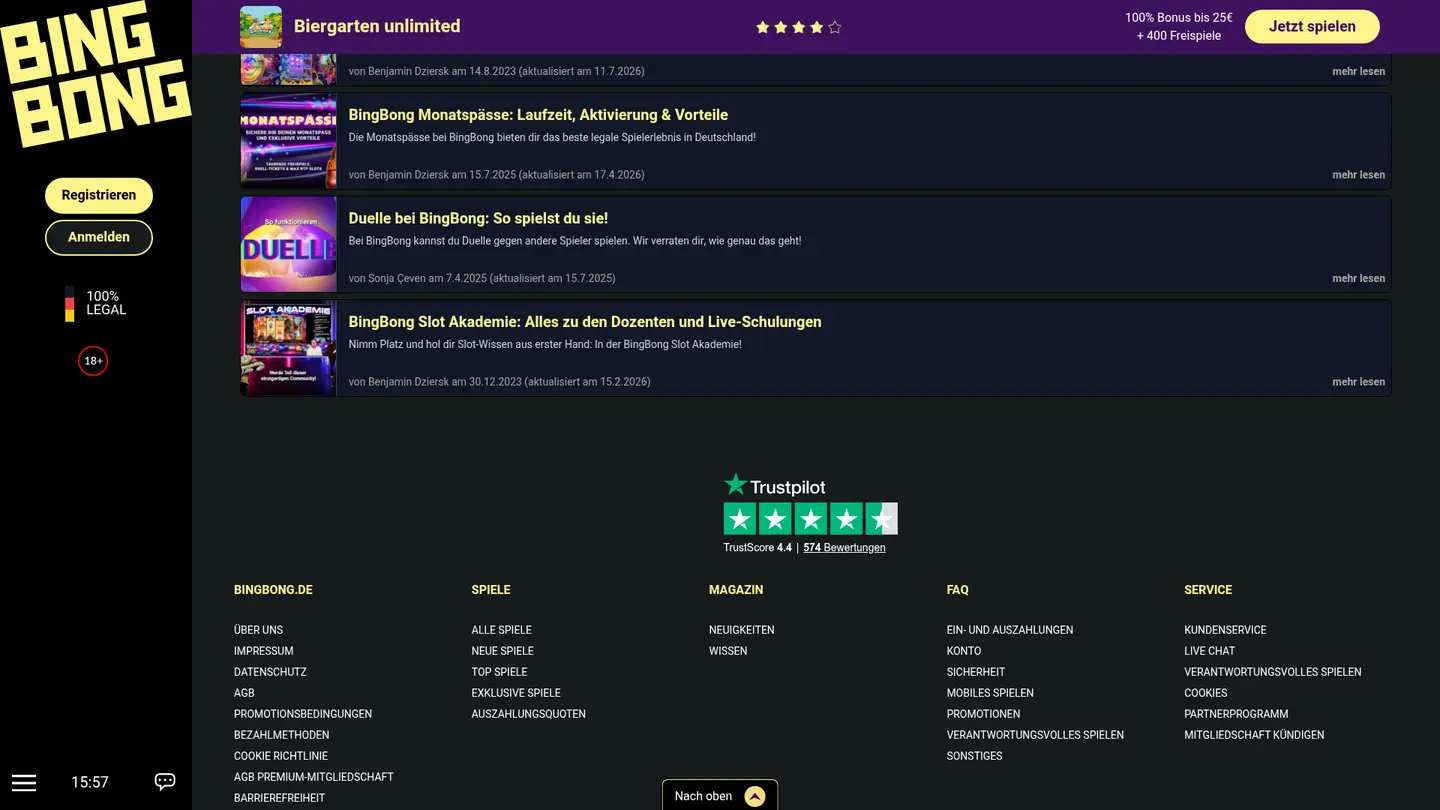This screenshot has width=1440, height=810.
Task: Click the Jetzt spielen button
Action: click(x=1312, y=27)
